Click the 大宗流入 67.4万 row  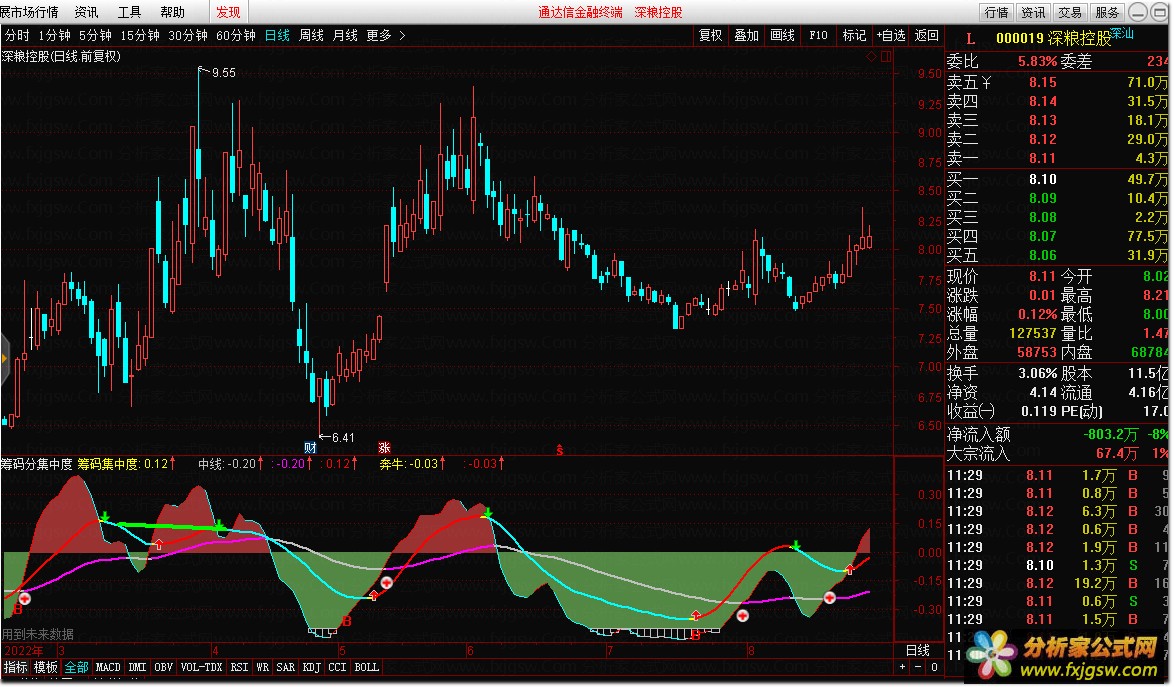(1057, 453)
